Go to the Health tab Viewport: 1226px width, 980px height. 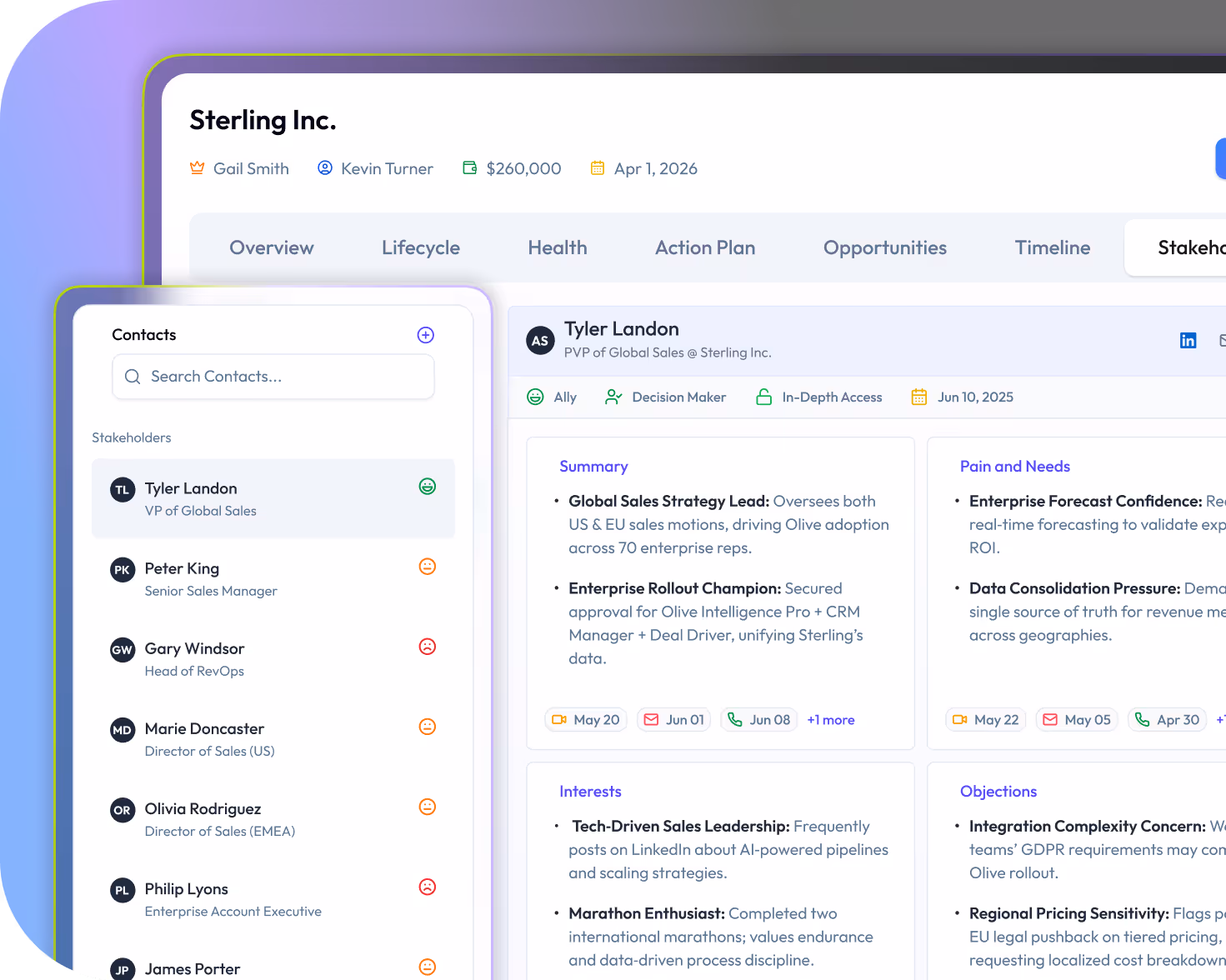(558, 247)
